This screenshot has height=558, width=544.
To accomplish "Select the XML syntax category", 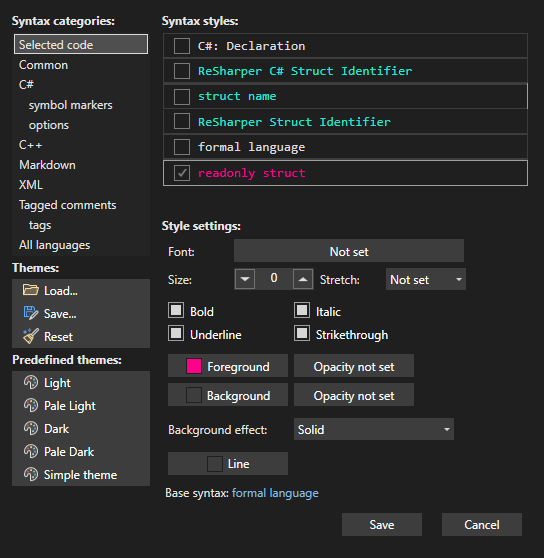I will click(81, 185).
